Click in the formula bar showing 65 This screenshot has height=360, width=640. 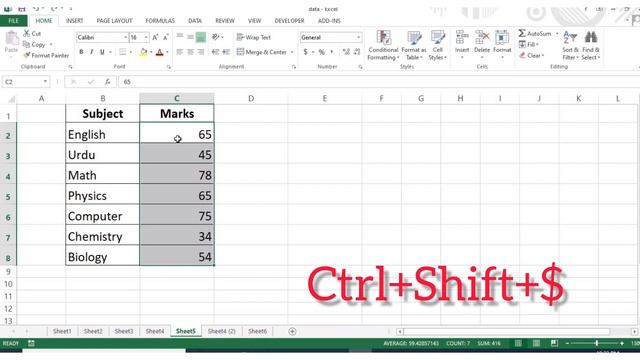coord(378,82)
